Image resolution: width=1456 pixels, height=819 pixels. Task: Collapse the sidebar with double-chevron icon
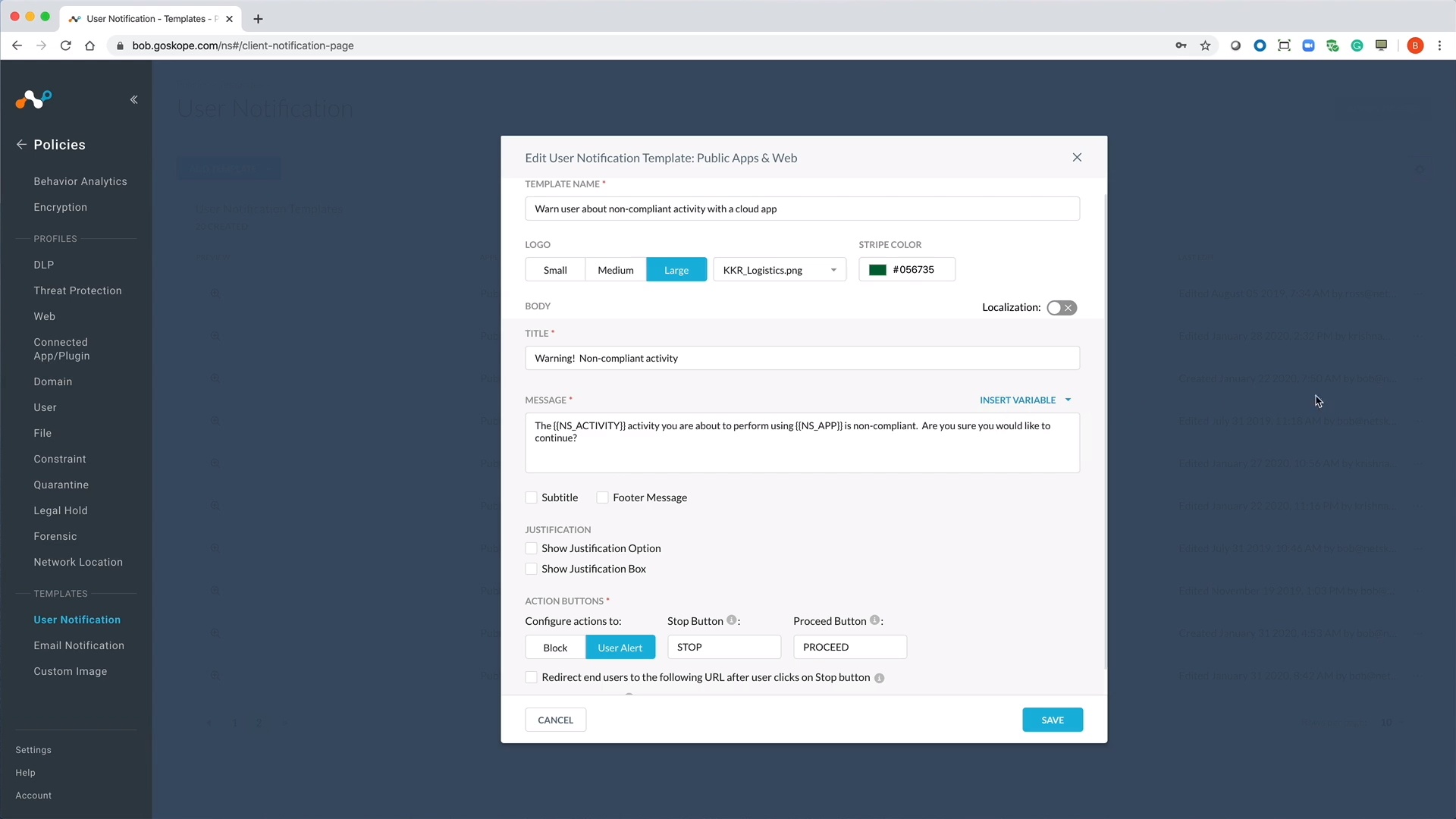(x=133, y=99)
